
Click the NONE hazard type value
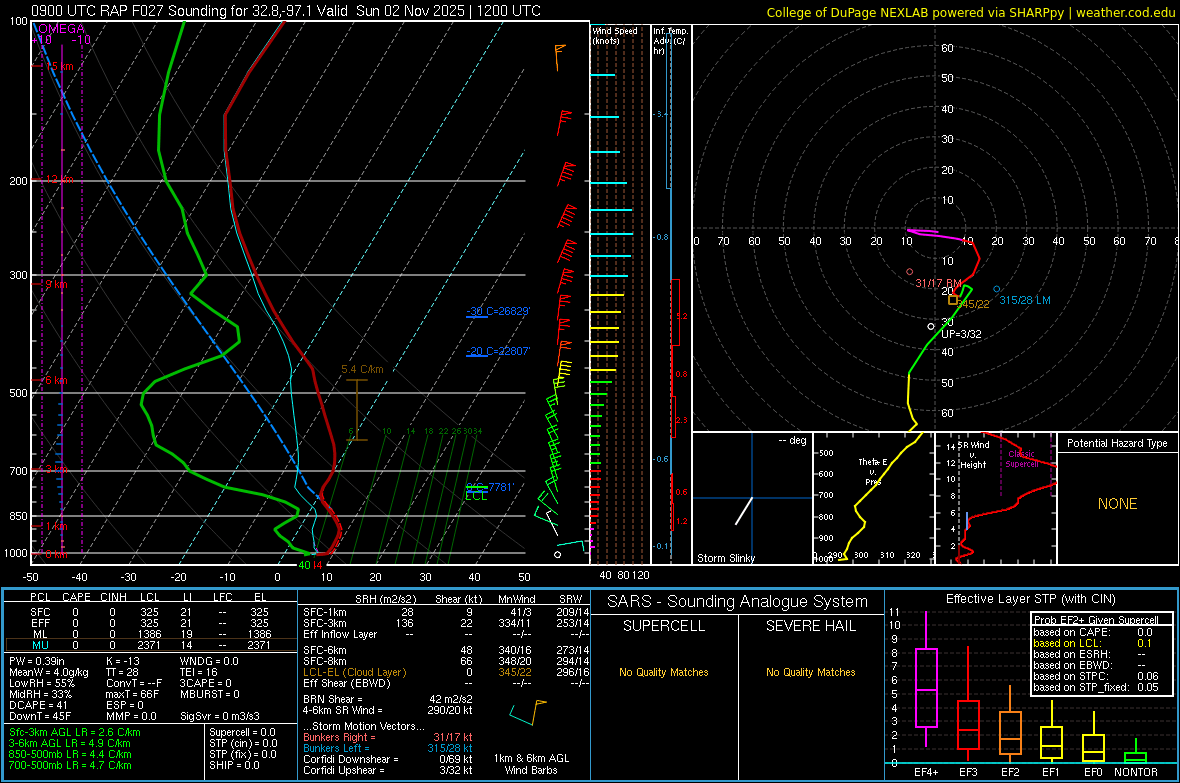(x=1118, y=504)
